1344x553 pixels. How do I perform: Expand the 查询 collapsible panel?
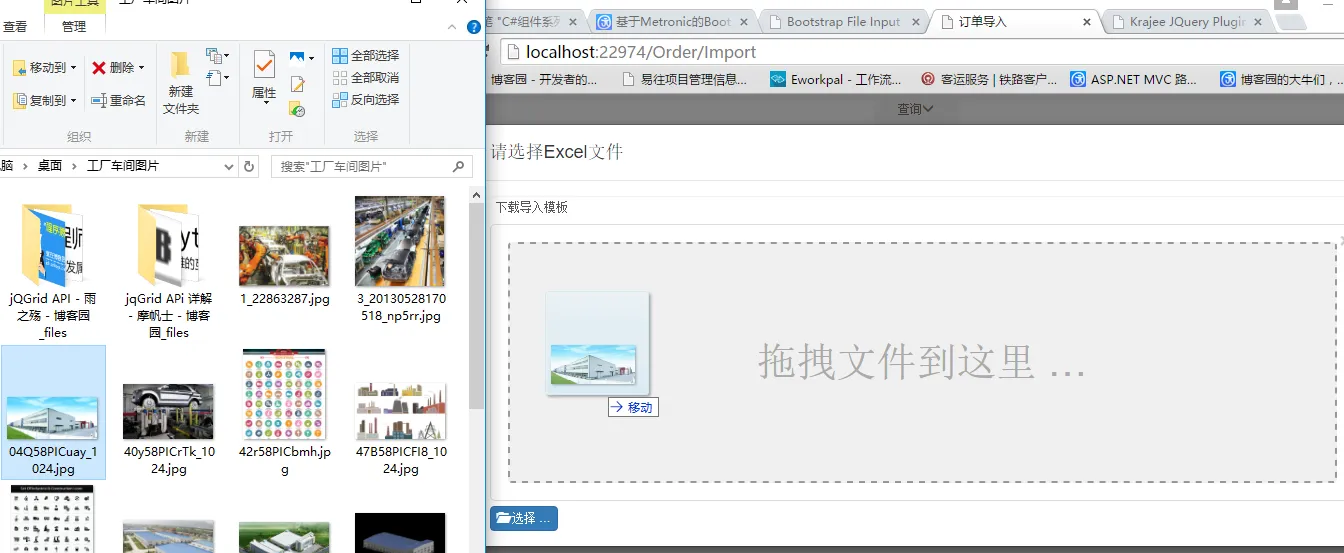coord(915,109)
